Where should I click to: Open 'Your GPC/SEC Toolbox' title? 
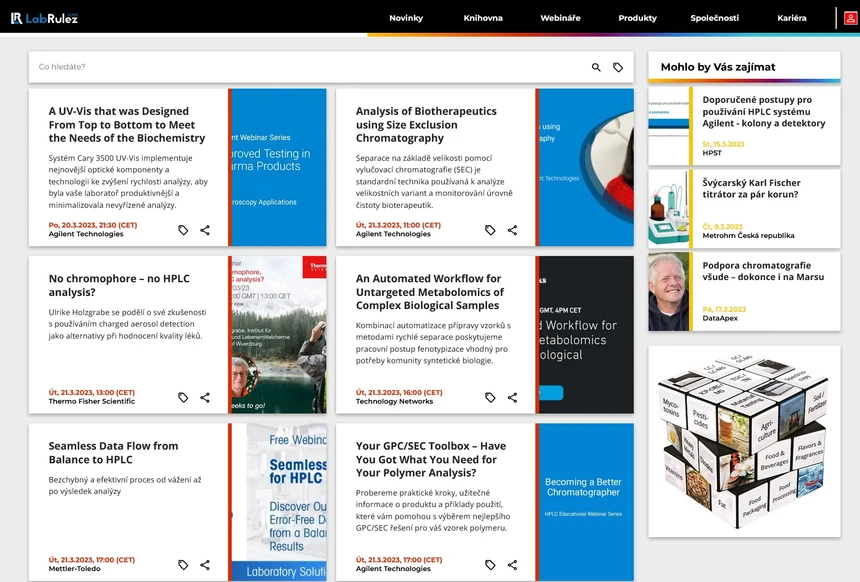[x=431, y=459]
